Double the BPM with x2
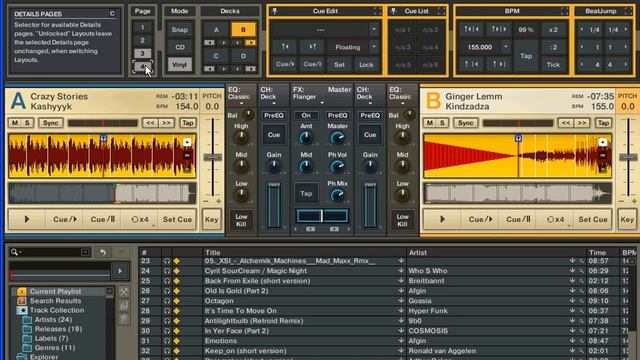Viewport: 640px width, 360px height. coord(553,30)
